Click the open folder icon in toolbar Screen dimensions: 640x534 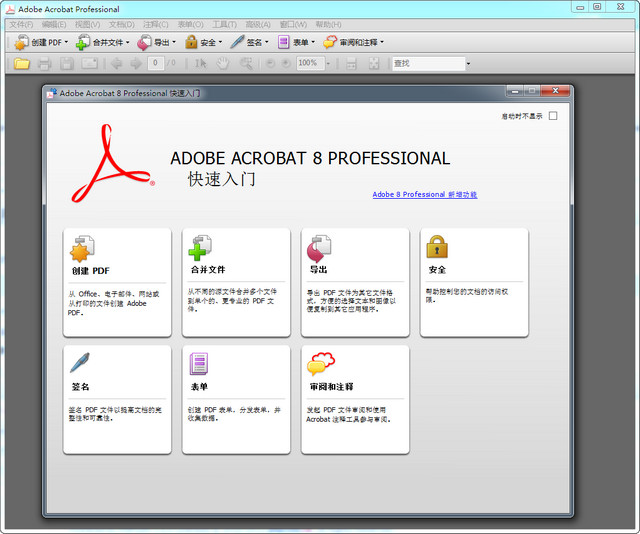tap(21, 63)
